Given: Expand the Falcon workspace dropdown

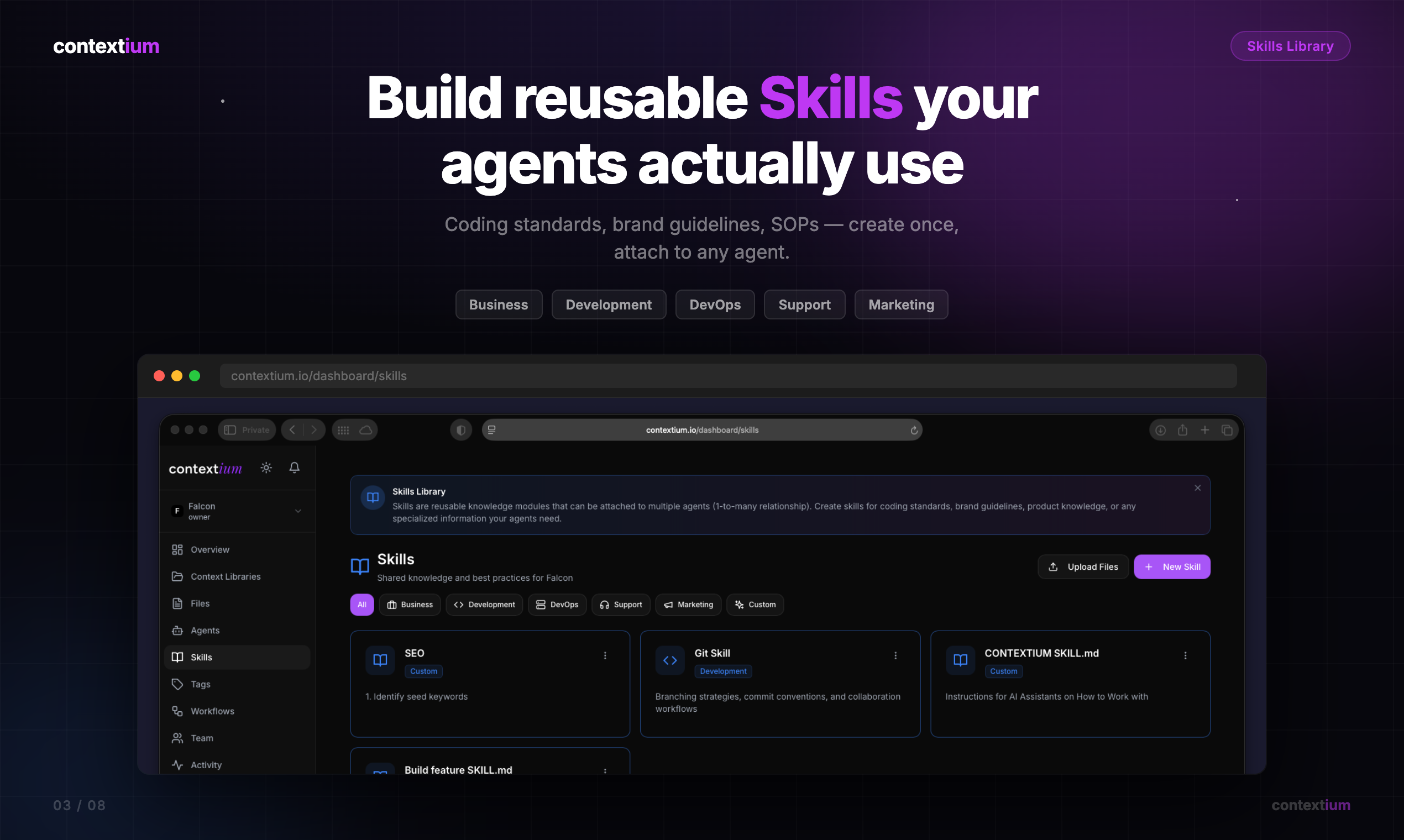Looking at the screenshot, I should coord(298,511).
